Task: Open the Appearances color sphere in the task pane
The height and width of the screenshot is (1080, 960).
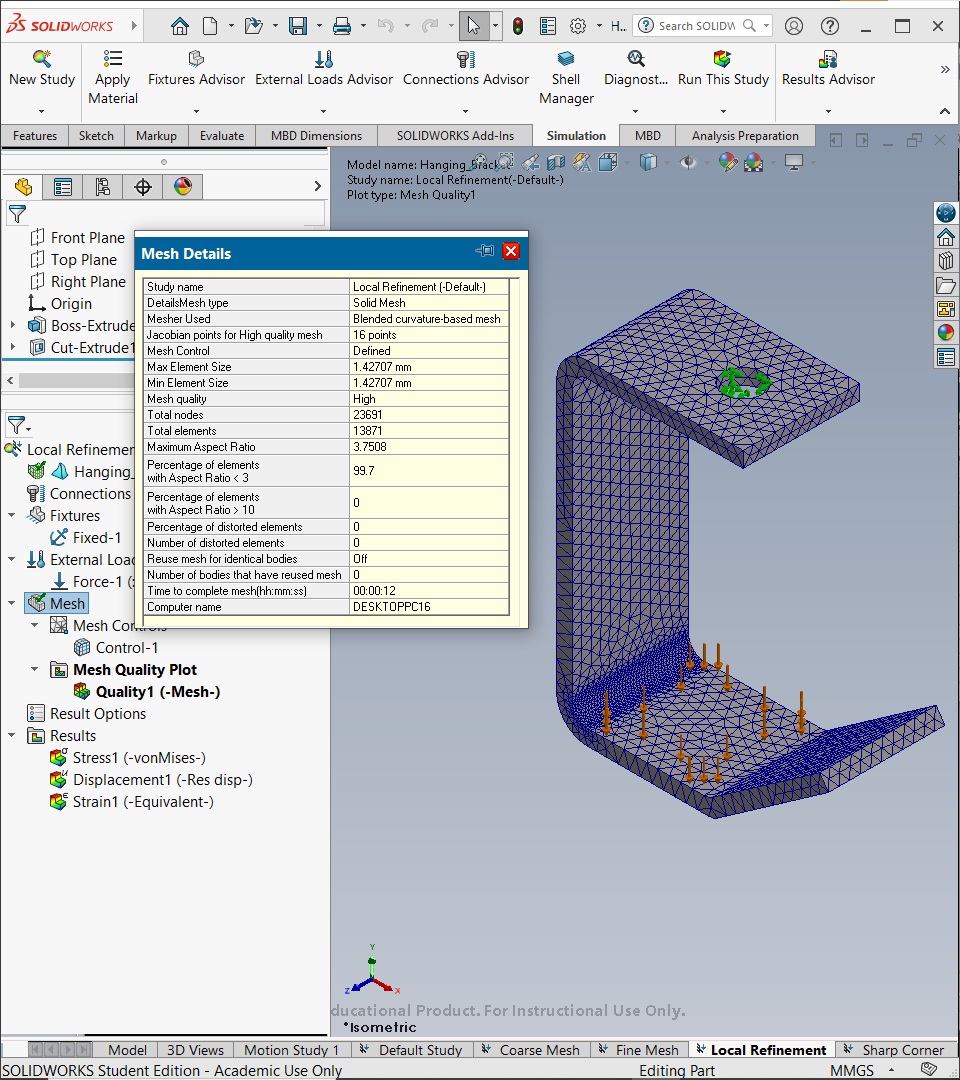Action: [x=946, y=333]
